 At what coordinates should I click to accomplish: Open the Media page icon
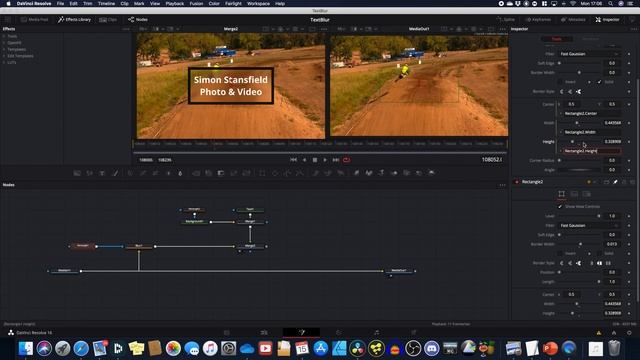227,333
